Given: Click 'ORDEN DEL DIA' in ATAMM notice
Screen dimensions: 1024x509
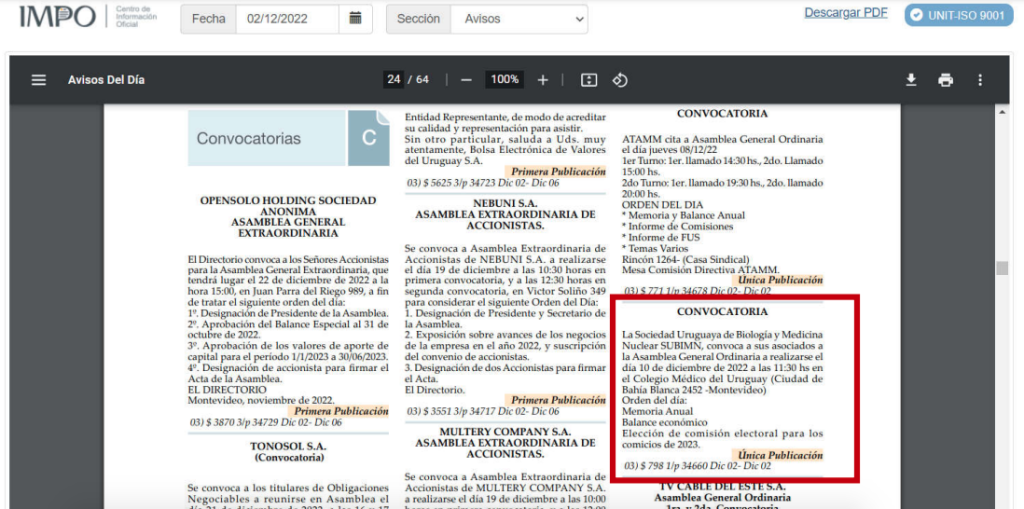Looking at the screenshot, I should pos(662,205).
